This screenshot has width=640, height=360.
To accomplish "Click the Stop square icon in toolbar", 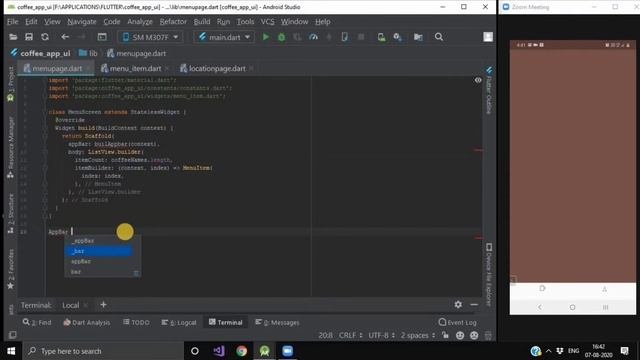I will coord(361,37).
